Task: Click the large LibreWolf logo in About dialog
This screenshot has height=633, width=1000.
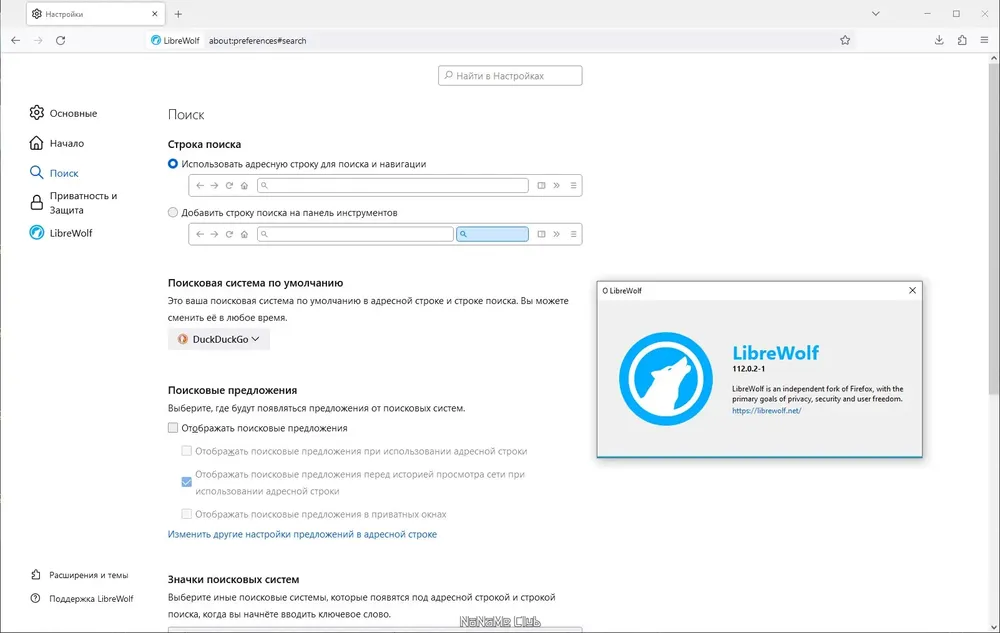Action: click(665, 379)
